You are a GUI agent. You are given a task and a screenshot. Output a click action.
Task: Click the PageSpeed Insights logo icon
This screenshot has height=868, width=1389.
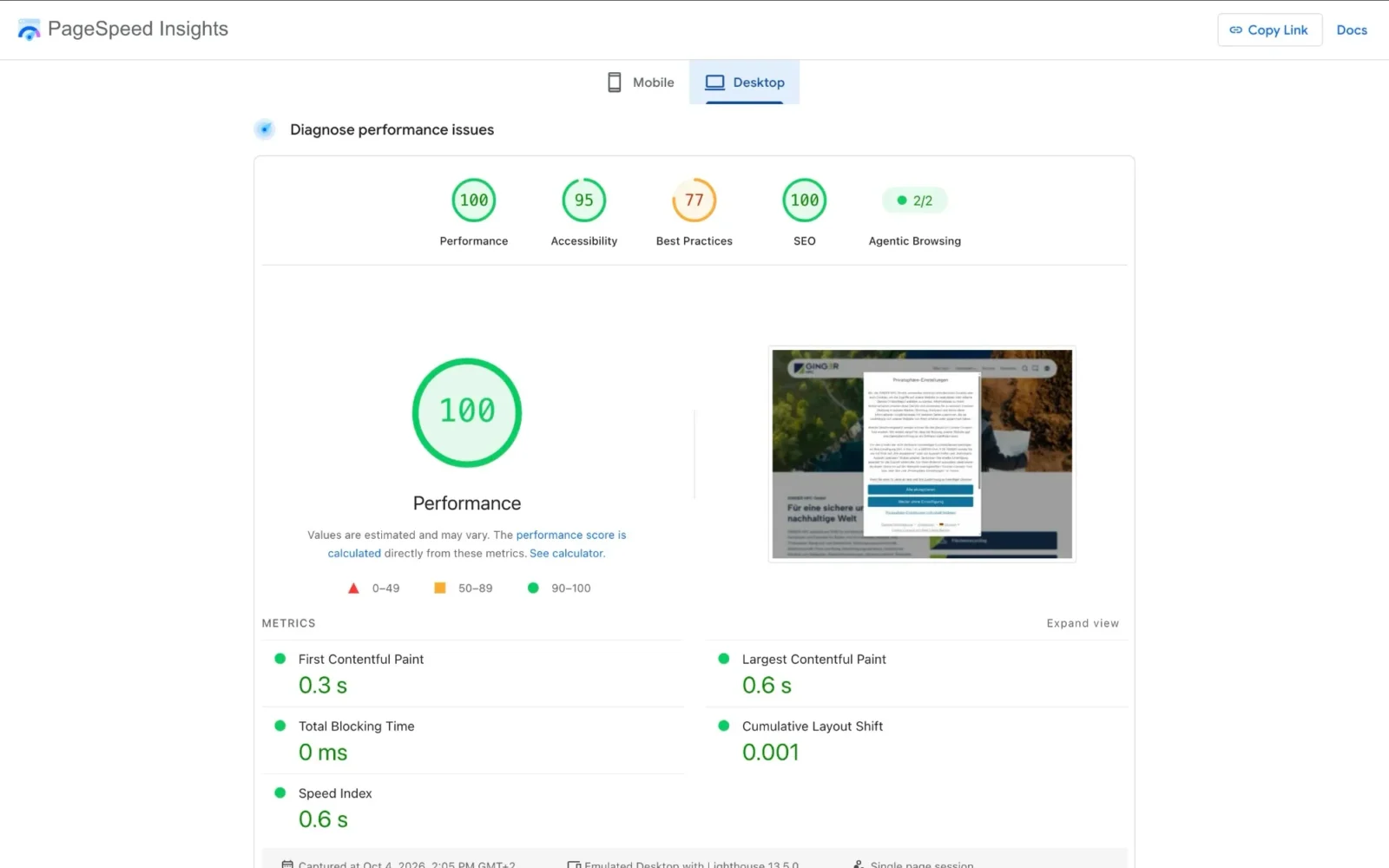point(29,30)
